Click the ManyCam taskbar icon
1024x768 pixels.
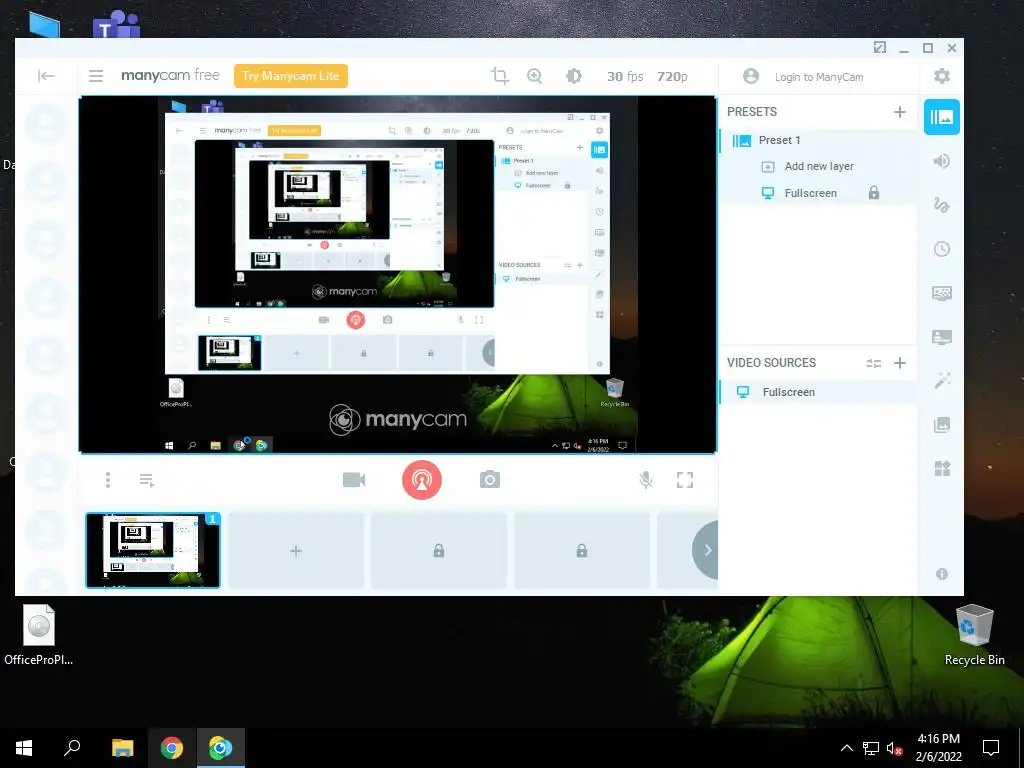pyautogui.click(x=221, y=748)
